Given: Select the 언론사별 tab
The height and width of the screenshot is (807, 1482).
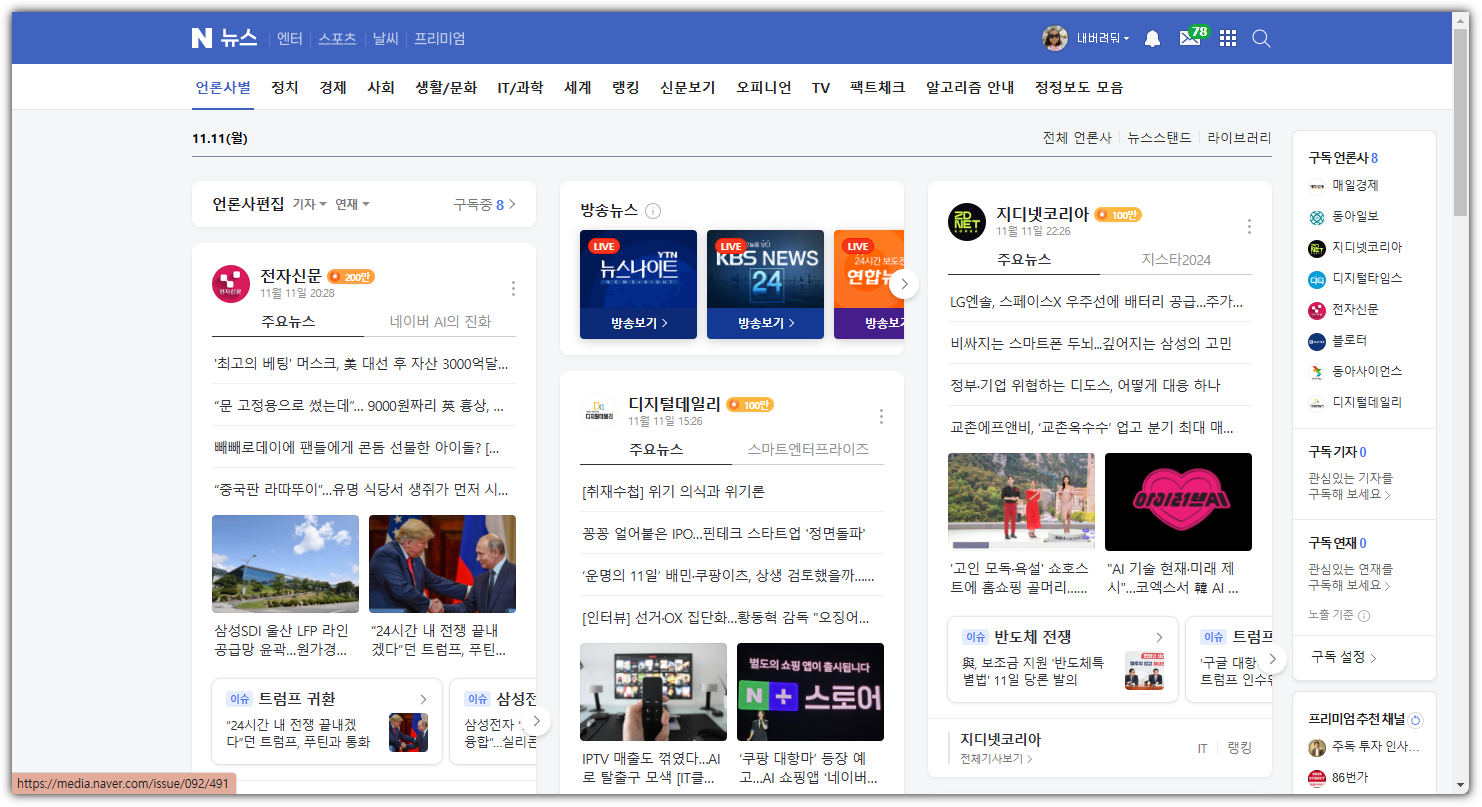Looking at the screenshot, I should pyautogui.click(x=223, y=88).
